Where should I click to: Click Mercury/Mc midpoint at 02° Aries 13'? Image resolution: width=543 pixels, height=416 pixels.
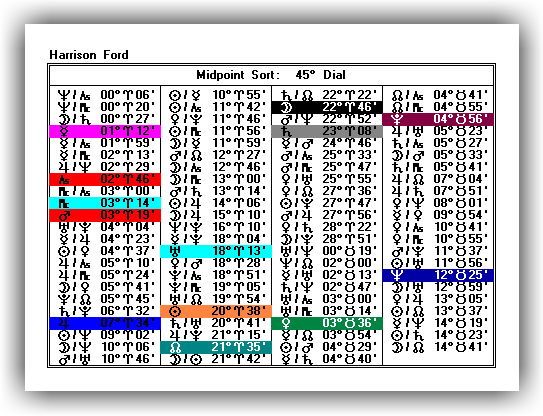point(105,155)
